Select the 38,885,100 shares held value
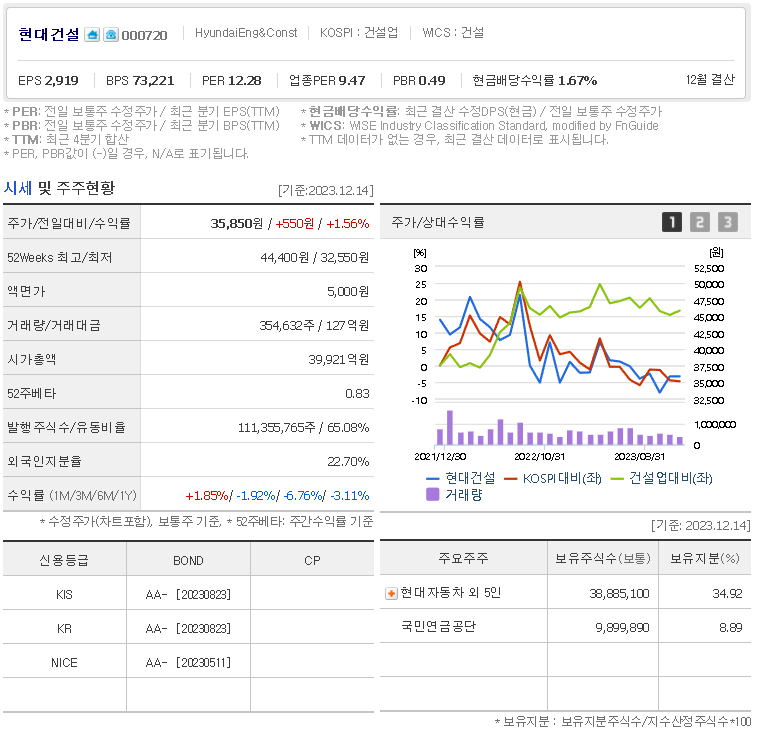 pyautogui.click(x=619, y=594)
